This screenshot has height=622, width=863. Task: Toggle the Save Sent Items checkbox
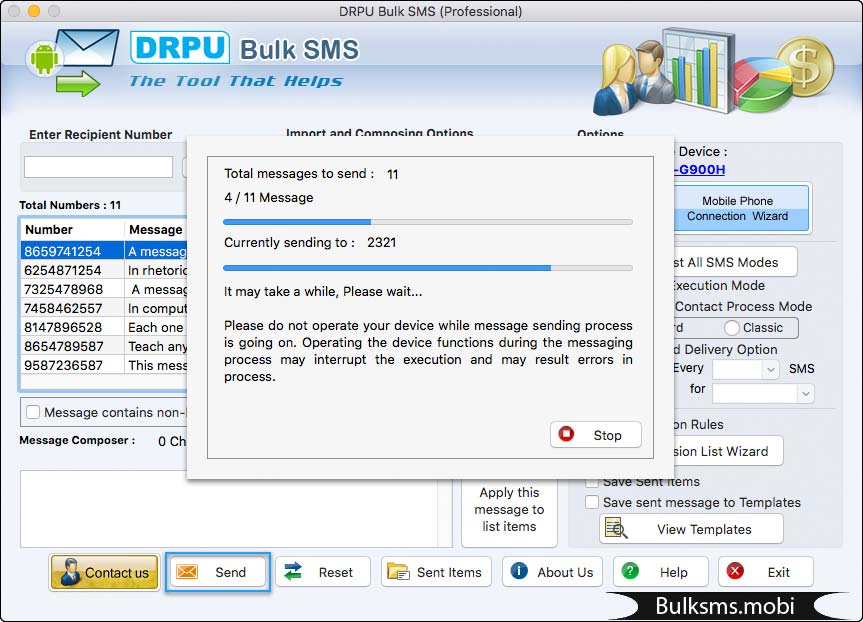[592, 482]
